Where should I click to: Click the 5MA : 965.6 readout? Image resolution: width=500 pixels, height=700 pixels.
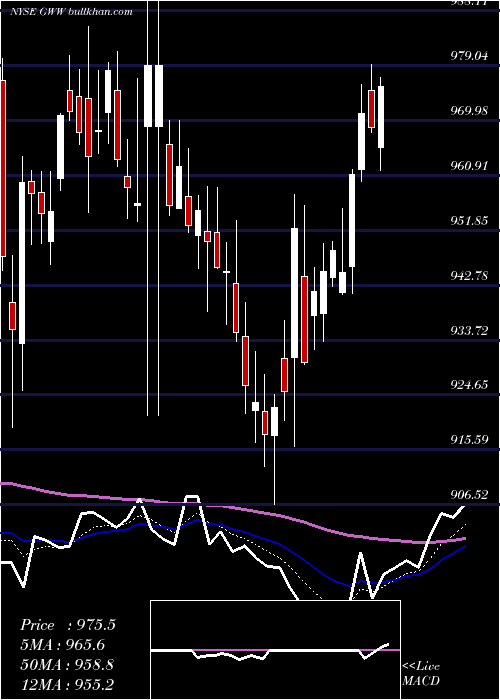(64, 645)
